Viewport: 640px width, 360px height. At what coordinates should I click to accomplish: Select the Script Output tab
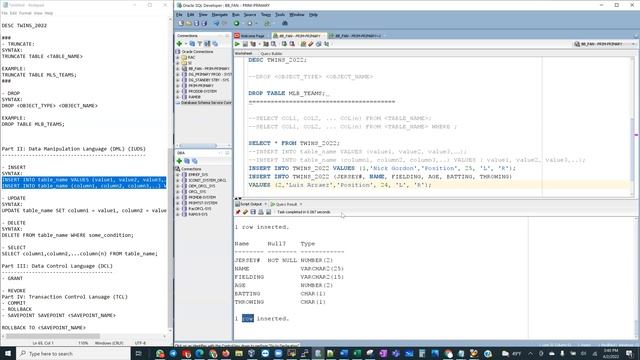tap(251, 204)
